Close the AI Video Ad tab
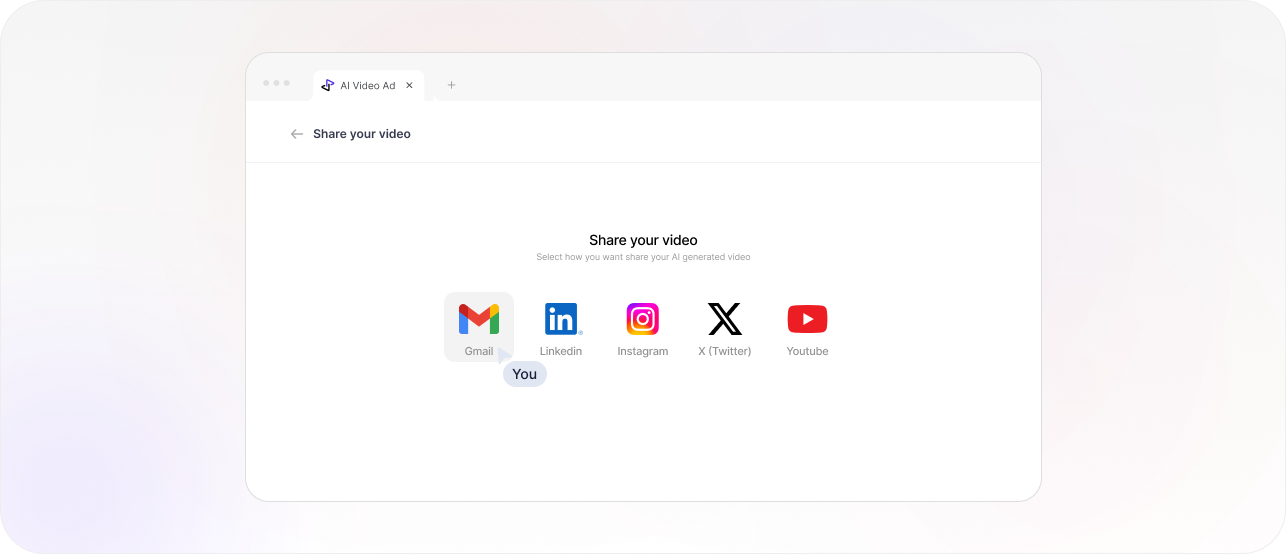 [409, 85]
